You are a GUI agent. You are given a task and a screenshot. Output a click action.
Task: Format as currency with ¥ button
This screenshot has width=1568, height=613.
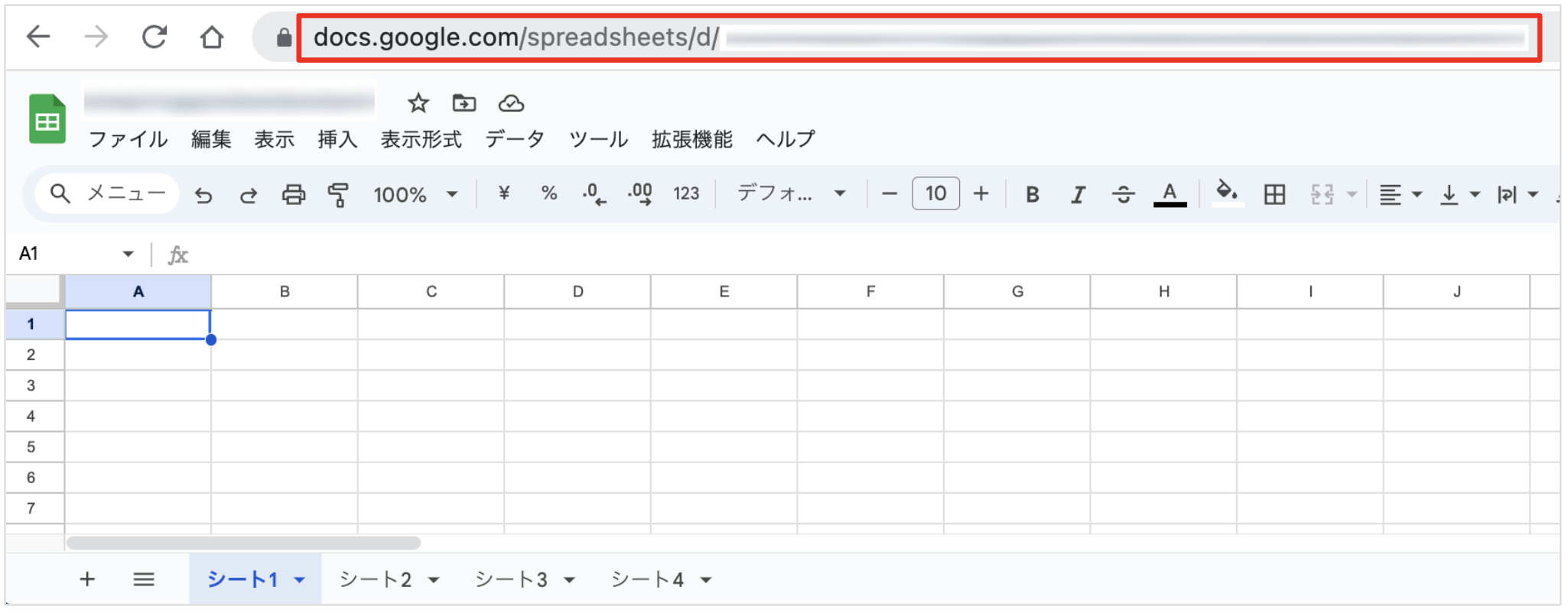pyautogui.click(x=504, y=193)
